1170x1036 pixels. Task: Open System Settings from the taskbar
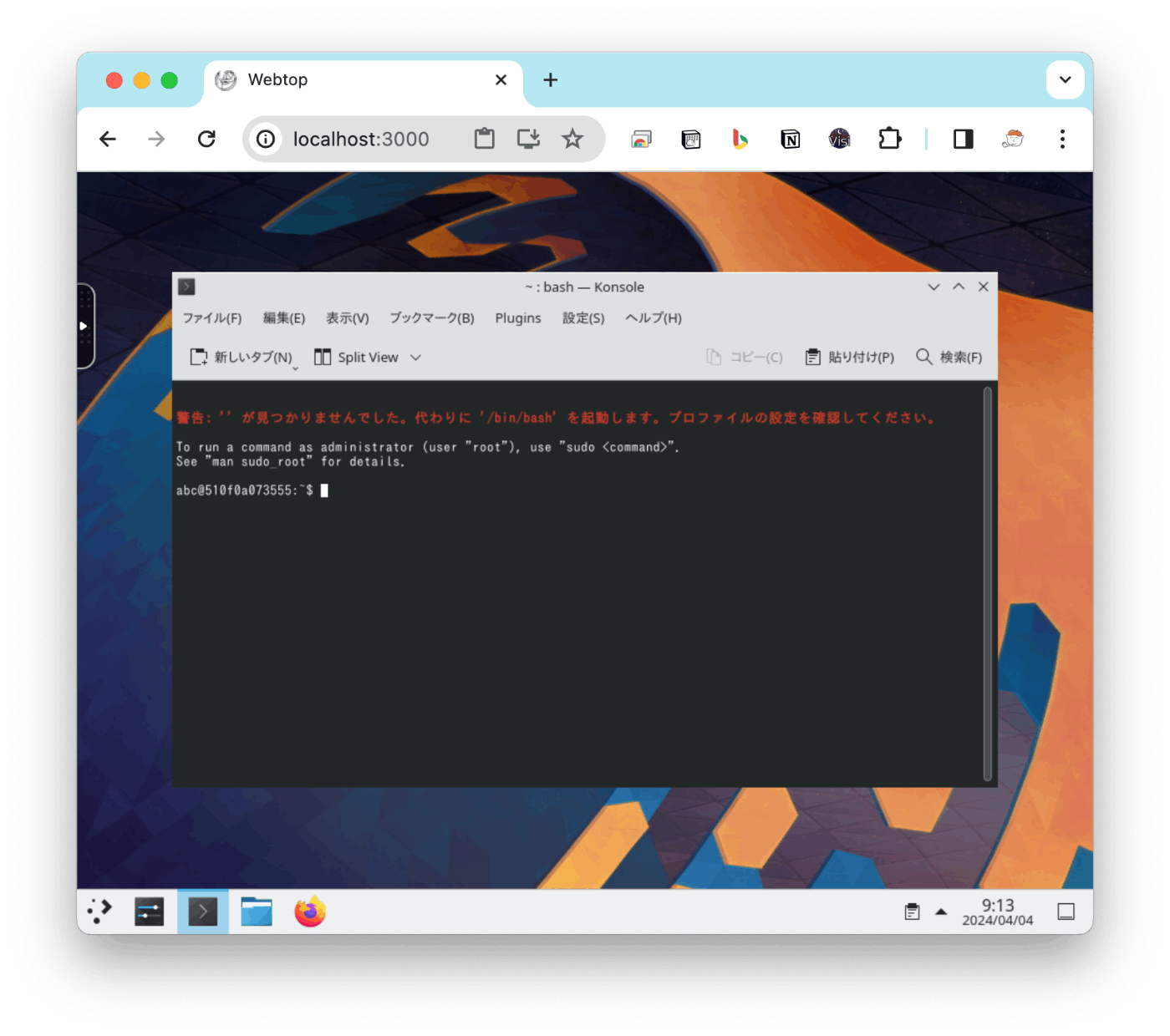pos(150,912)
